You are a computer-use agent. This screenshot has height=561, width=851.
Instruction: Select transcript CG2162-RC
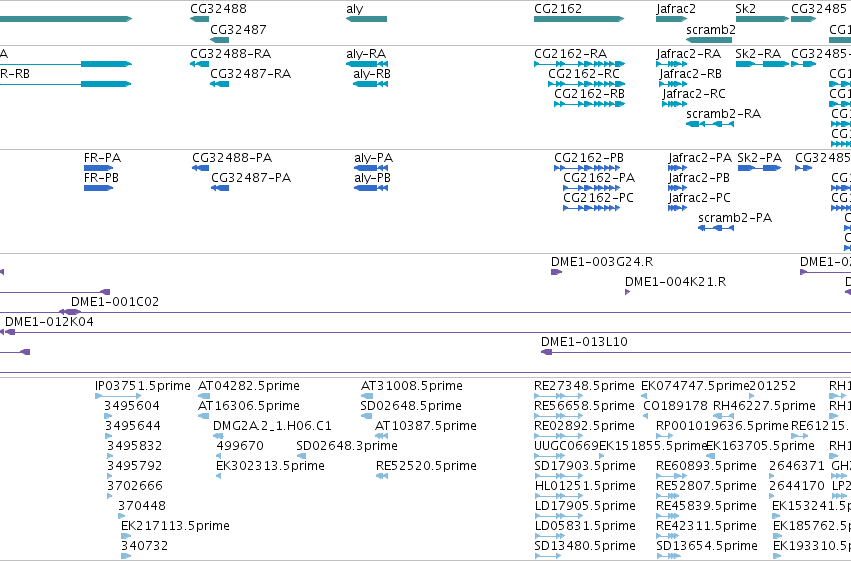(584, 74)
